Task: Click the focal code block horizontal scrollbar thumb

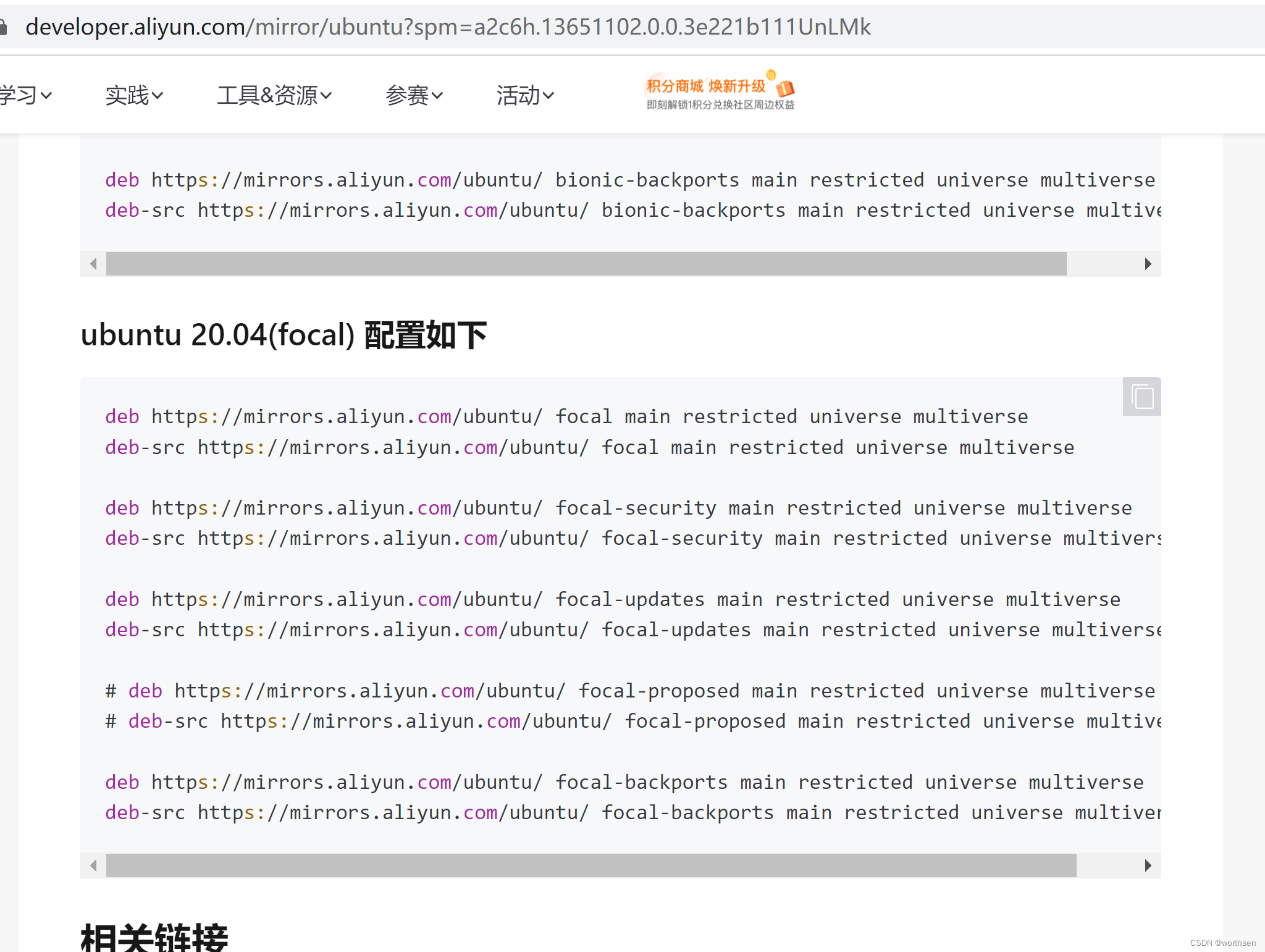Action: point(590,866)
